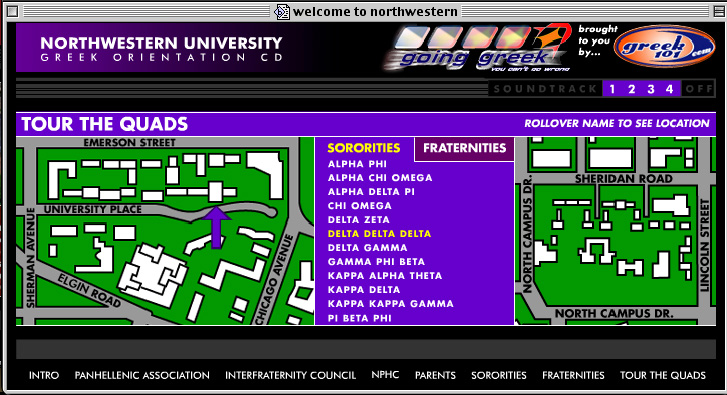Viewport: 727px width, 395px height.
Task: Open the Intro section in bottom navigation
Action: [x=44, y=375]
